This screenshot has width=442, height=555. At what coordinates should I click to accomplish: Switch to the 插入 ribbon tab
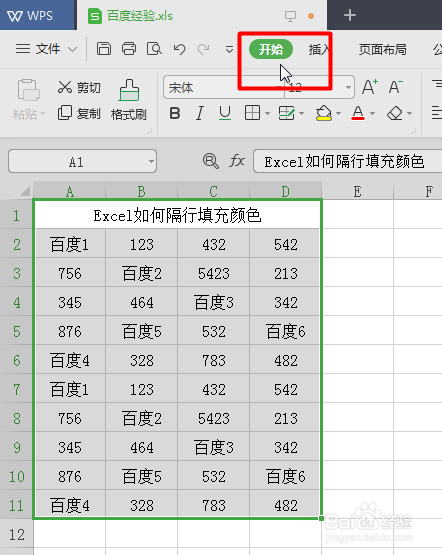tap(320, 50)
